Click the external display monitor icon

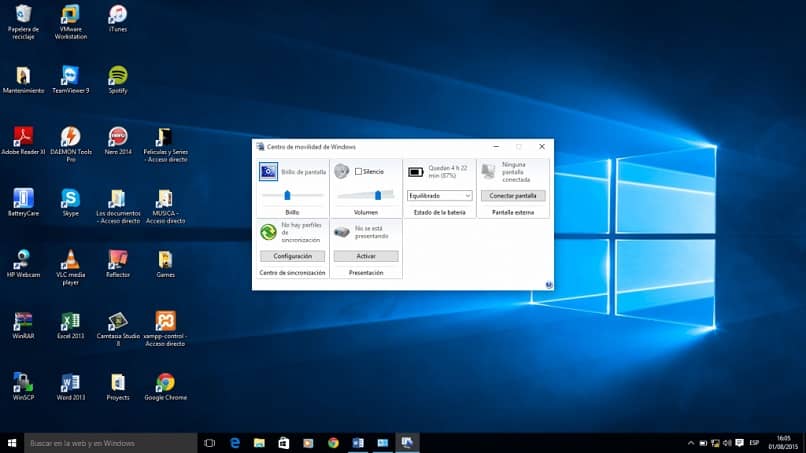tap(489, 172)
